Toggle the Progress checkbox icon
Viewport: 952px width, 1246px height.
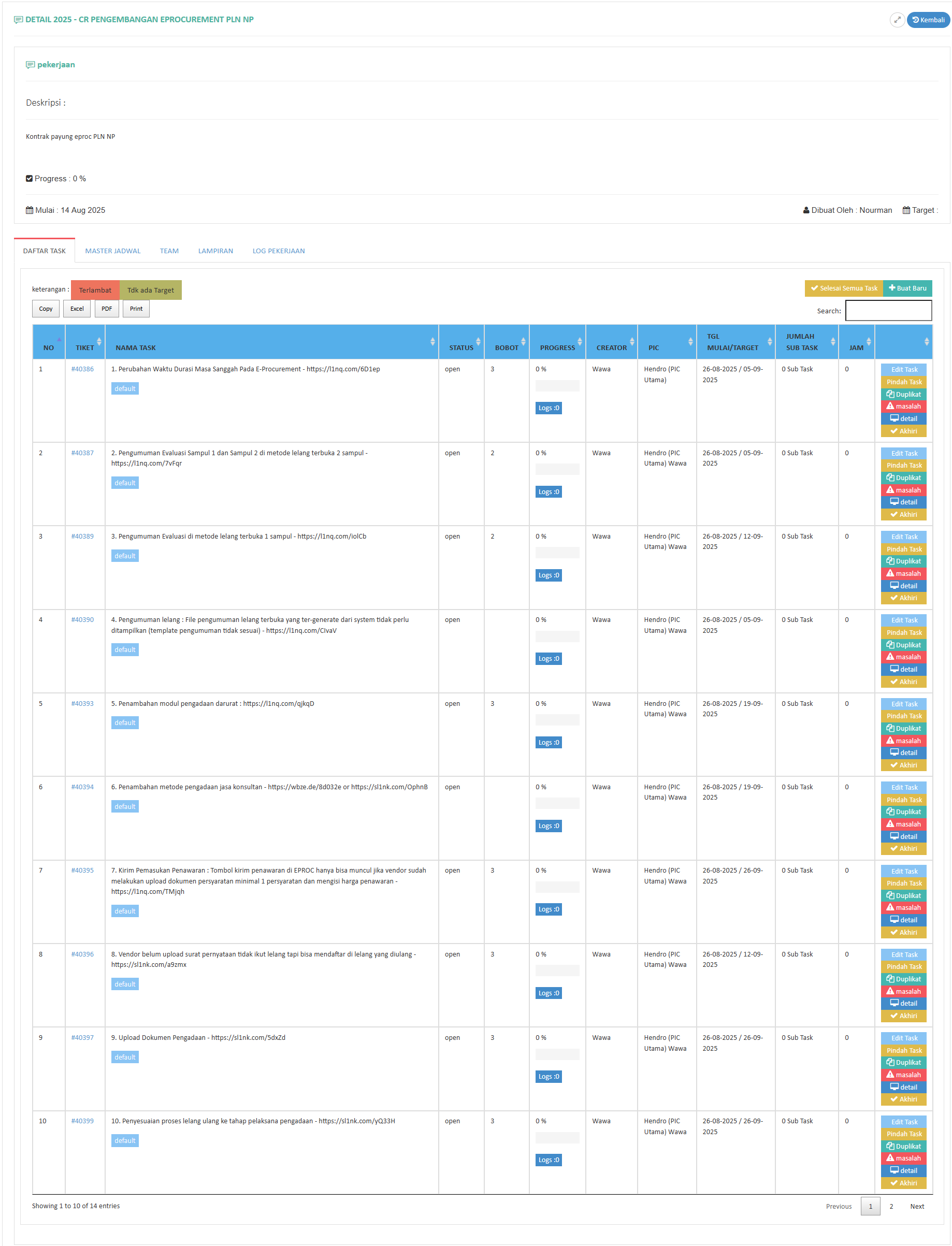[30, 179]
